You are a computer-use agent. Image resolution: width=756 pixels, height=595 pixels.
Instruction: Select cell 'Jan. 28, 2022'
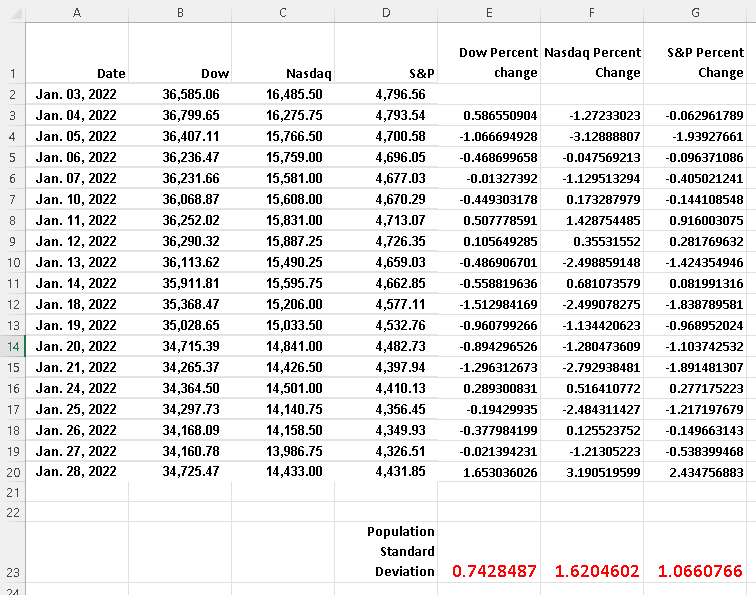coord(77,472)
